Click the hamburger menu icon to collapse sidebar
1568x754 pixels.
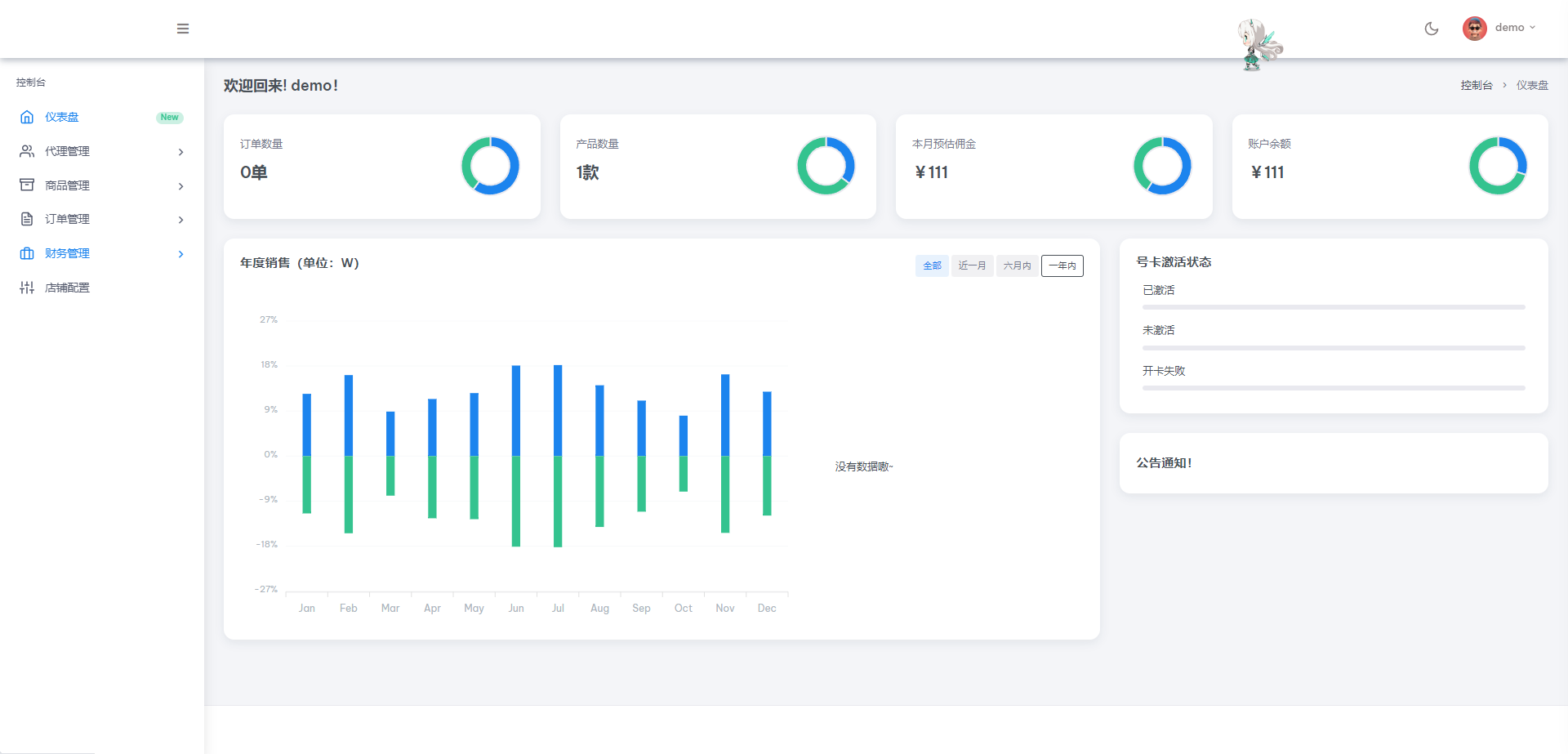point(183,29)
